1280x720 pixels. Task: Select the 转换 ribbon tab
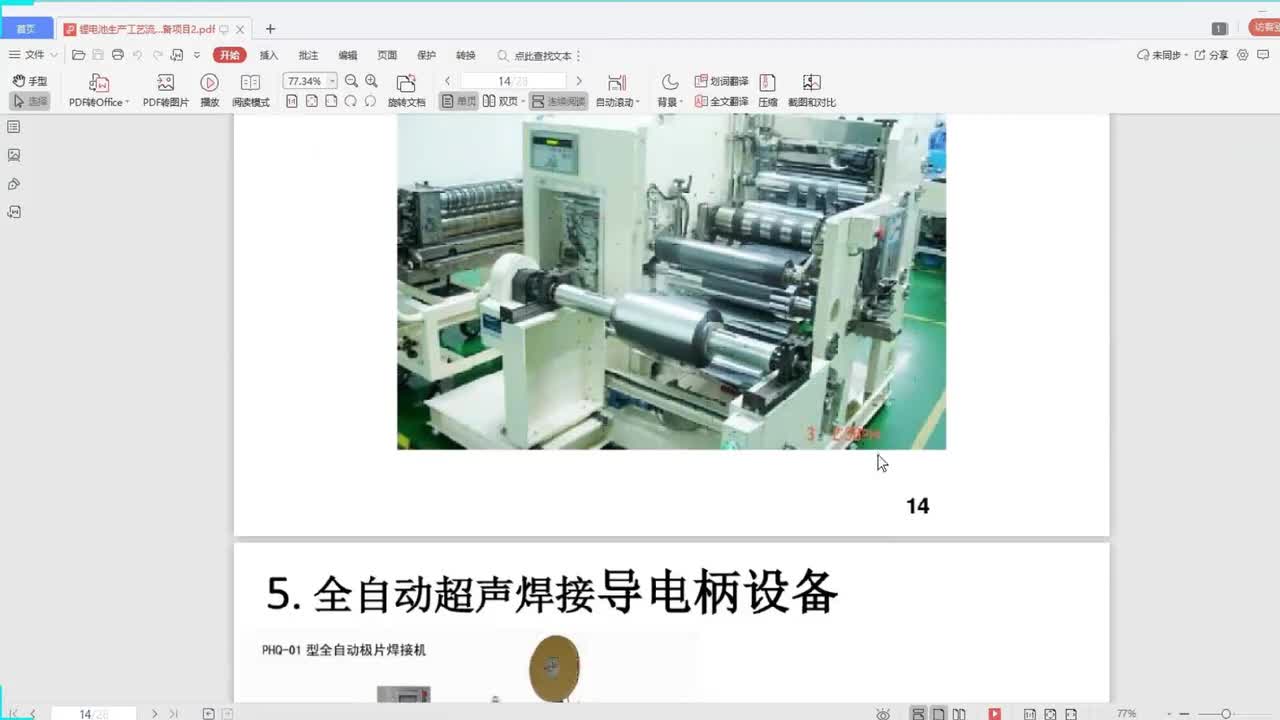click(x=466, y=55)
